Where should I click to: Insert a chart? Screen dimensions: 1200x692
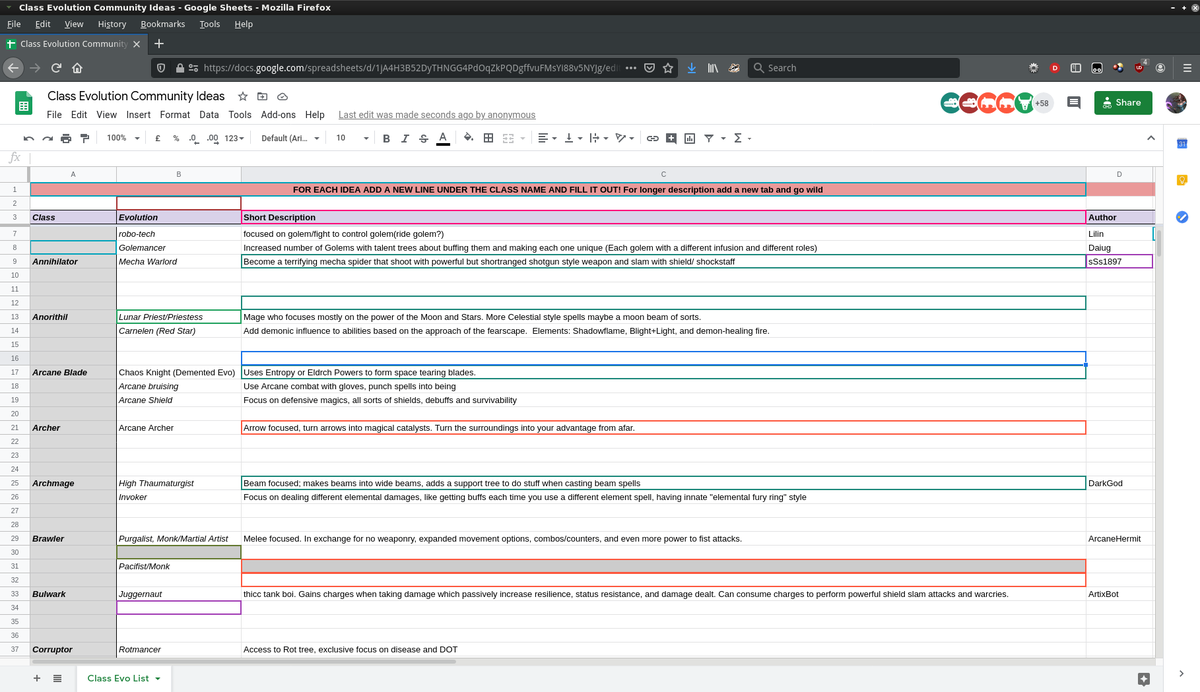click(x=690, y=138)
